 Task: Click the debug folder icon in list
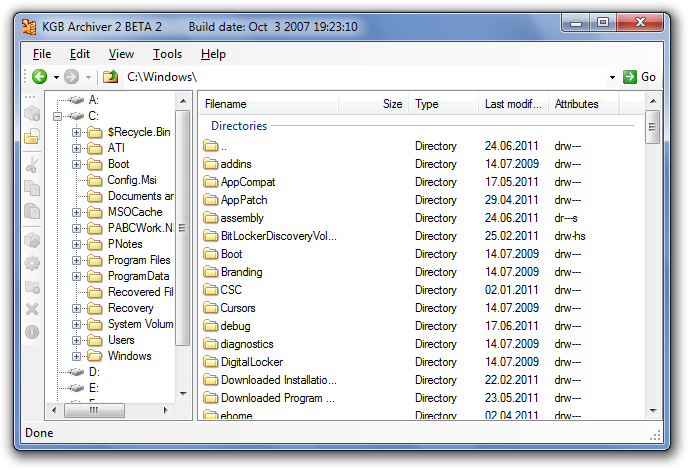point(211,326)
